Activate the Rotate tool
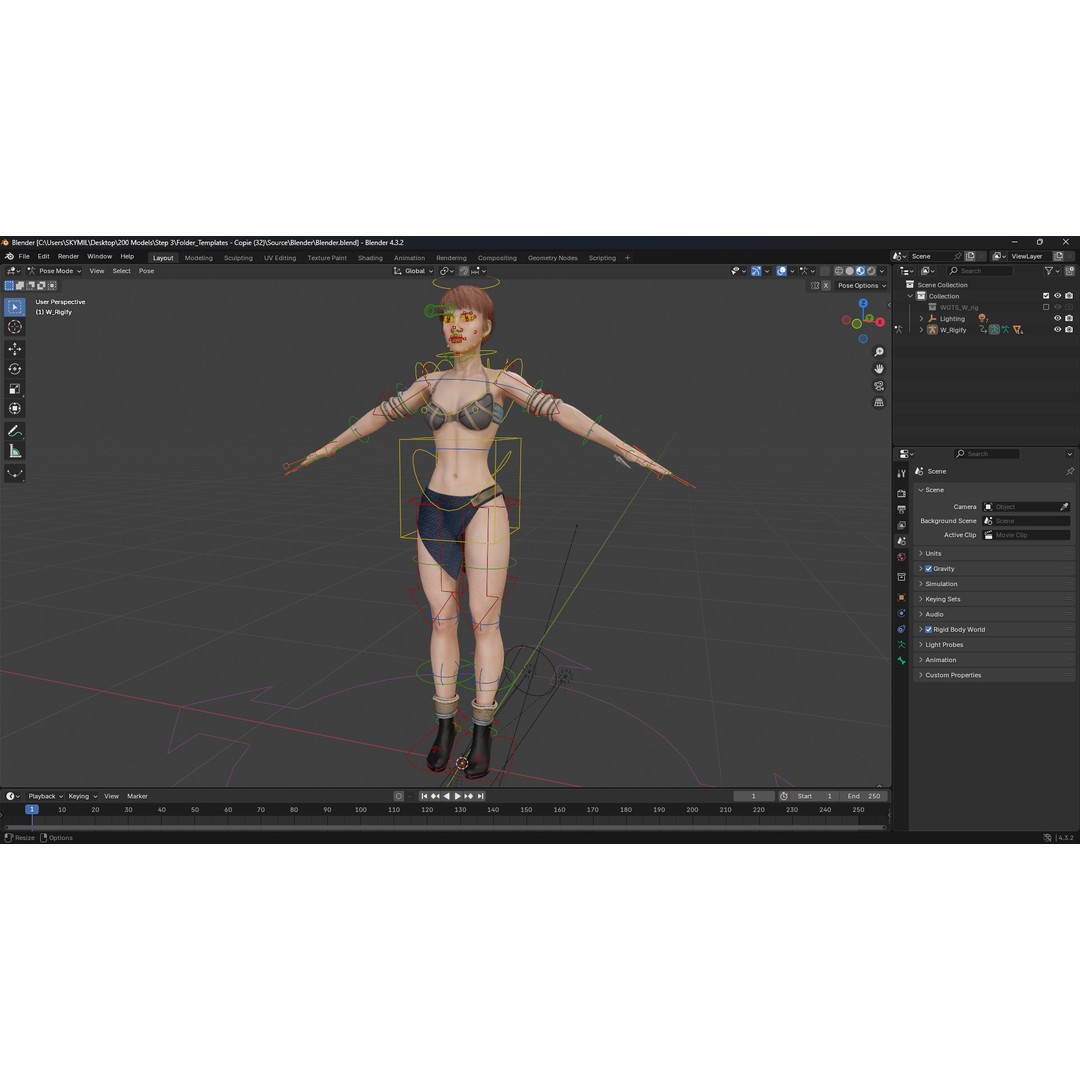This screenshot has height=1080, width=1080. (x=14, y=369)
